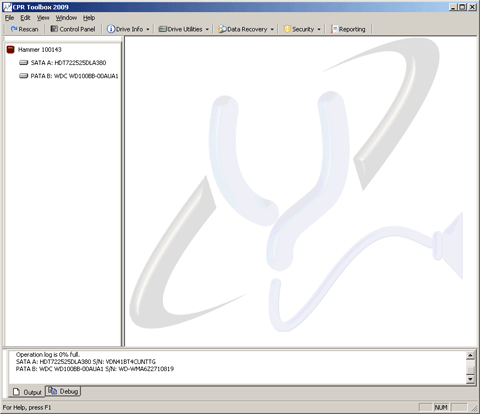The width and height of the screenshot is (480, 414).
Task: Open the Help menu
Action: point(89,18)
